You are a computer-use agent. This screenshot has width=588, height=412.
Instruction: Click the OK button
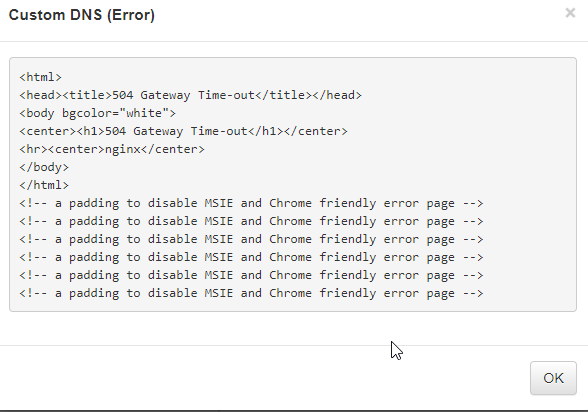(553, 378)
